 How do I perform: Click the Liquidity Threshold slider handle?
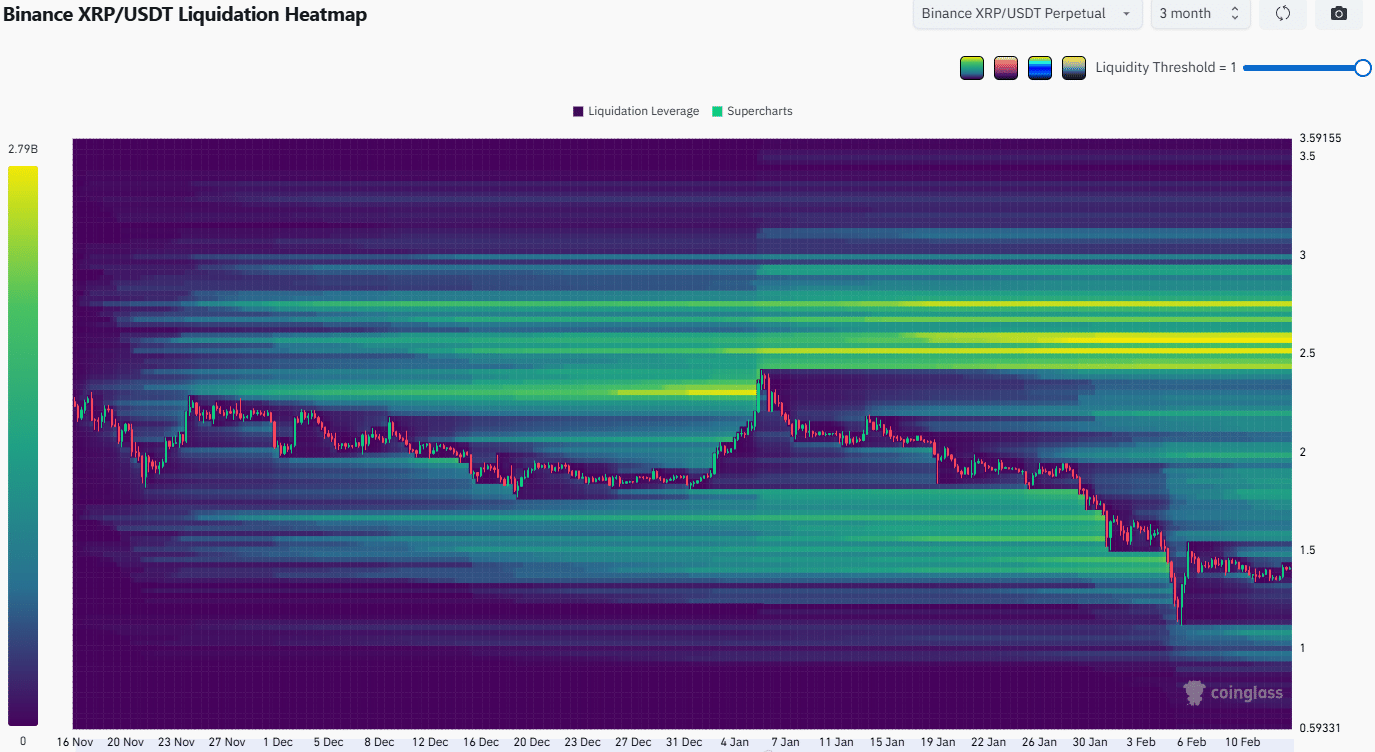1362,68
